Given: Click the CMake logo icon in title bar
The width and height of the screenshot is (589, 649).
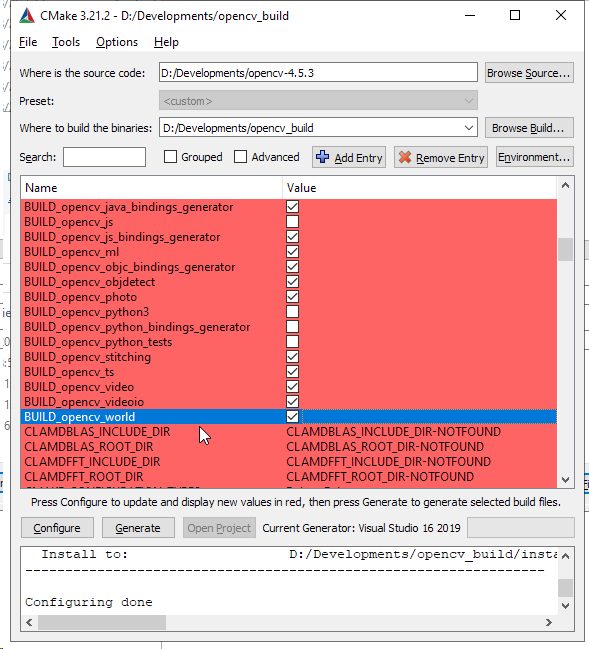Looking at the screenshot, I should [x=27, y=16].
